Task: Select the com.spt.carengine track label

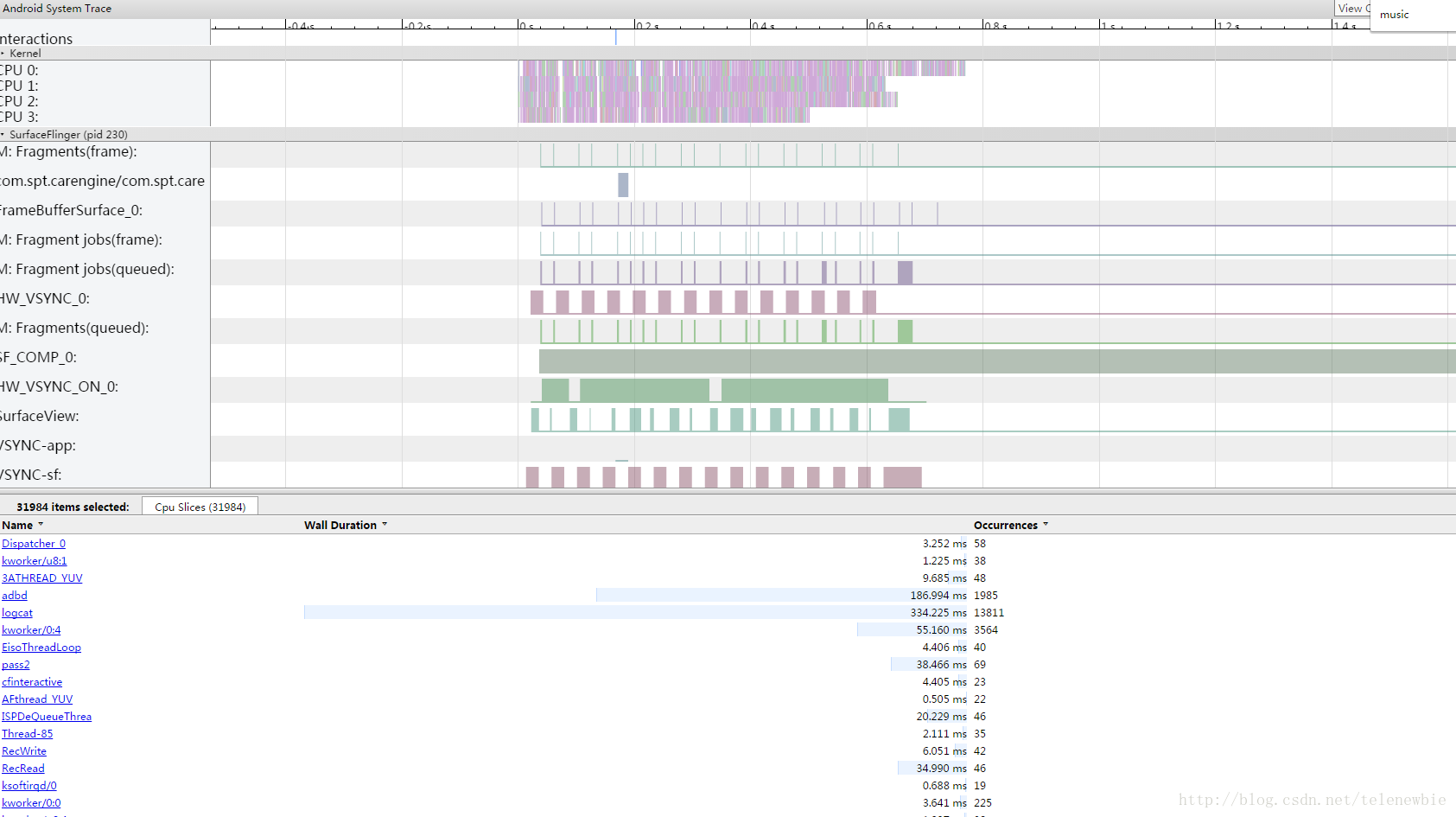Action: click(102, 181)
